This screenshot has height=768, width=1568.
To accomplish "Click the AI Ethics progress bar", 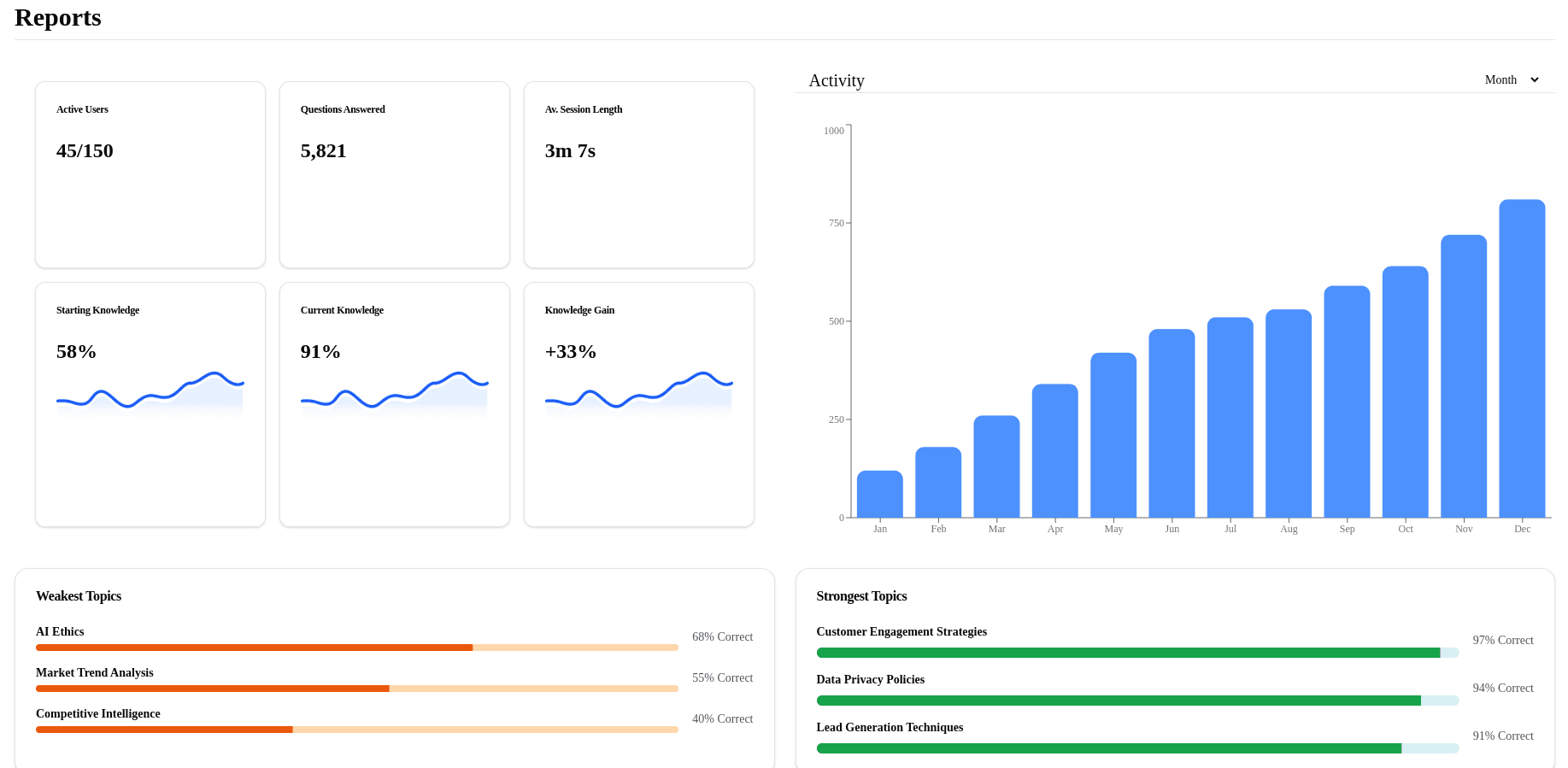I will click(x=357, y=648).
